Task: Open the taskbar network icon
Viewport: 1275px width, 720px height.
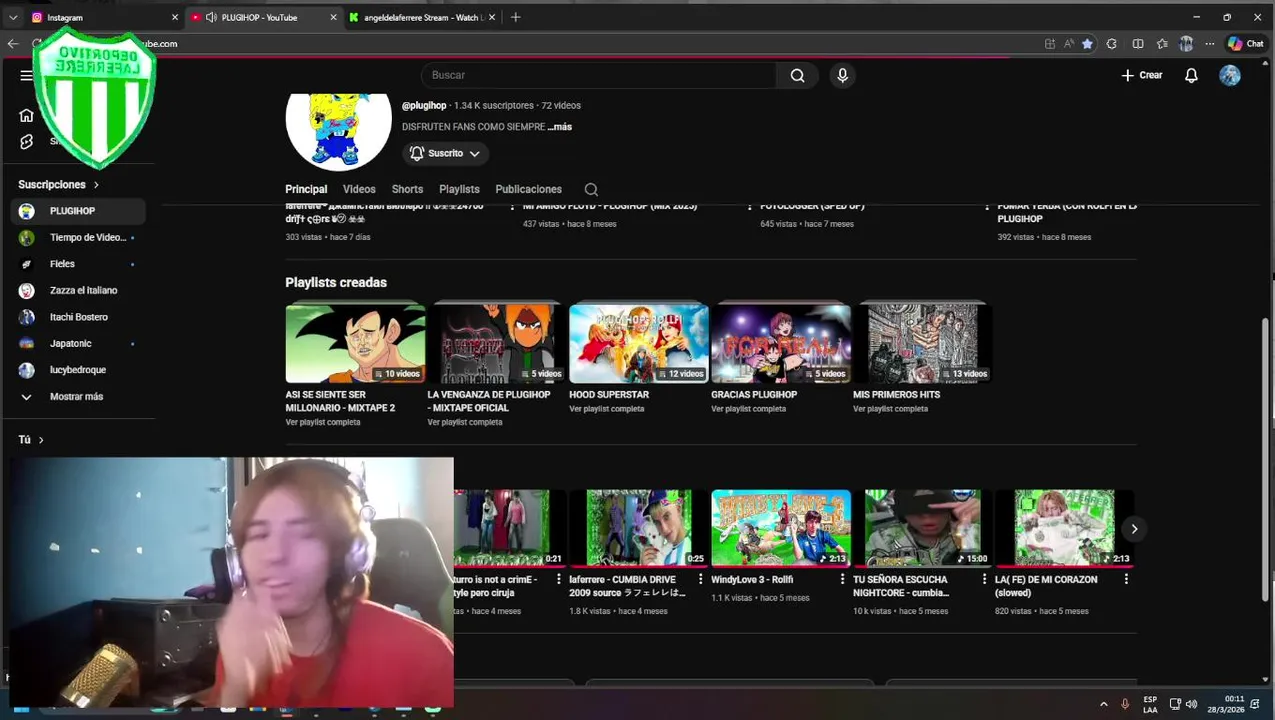Action: tap(1175, 704)
